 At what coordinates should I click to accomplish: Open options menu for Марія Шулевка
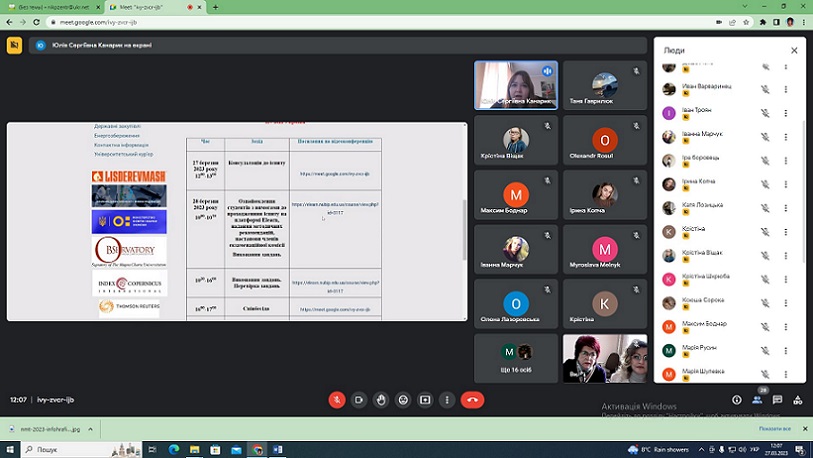pos(786,374)
